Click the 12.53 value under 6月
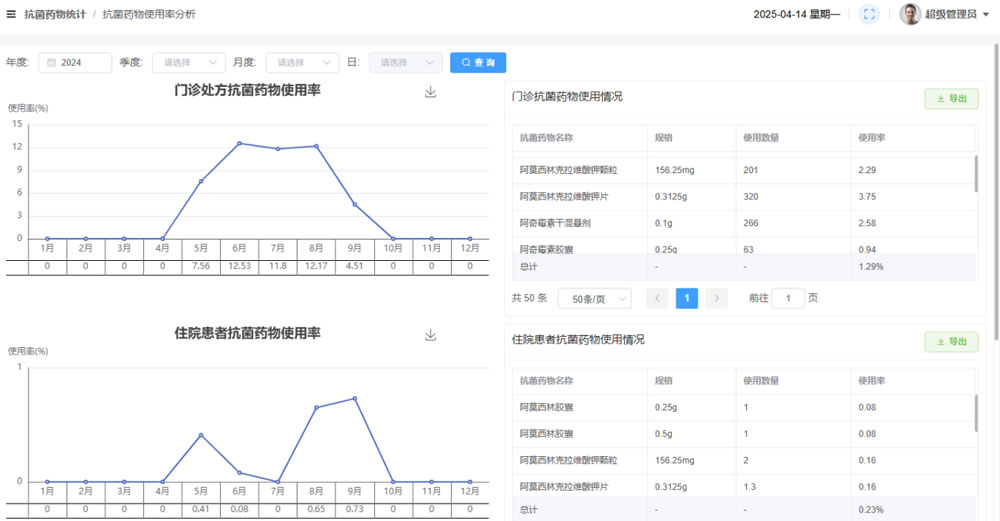Screen dimensions: 1000x521 pyautogui.click(x=239, y=266)
